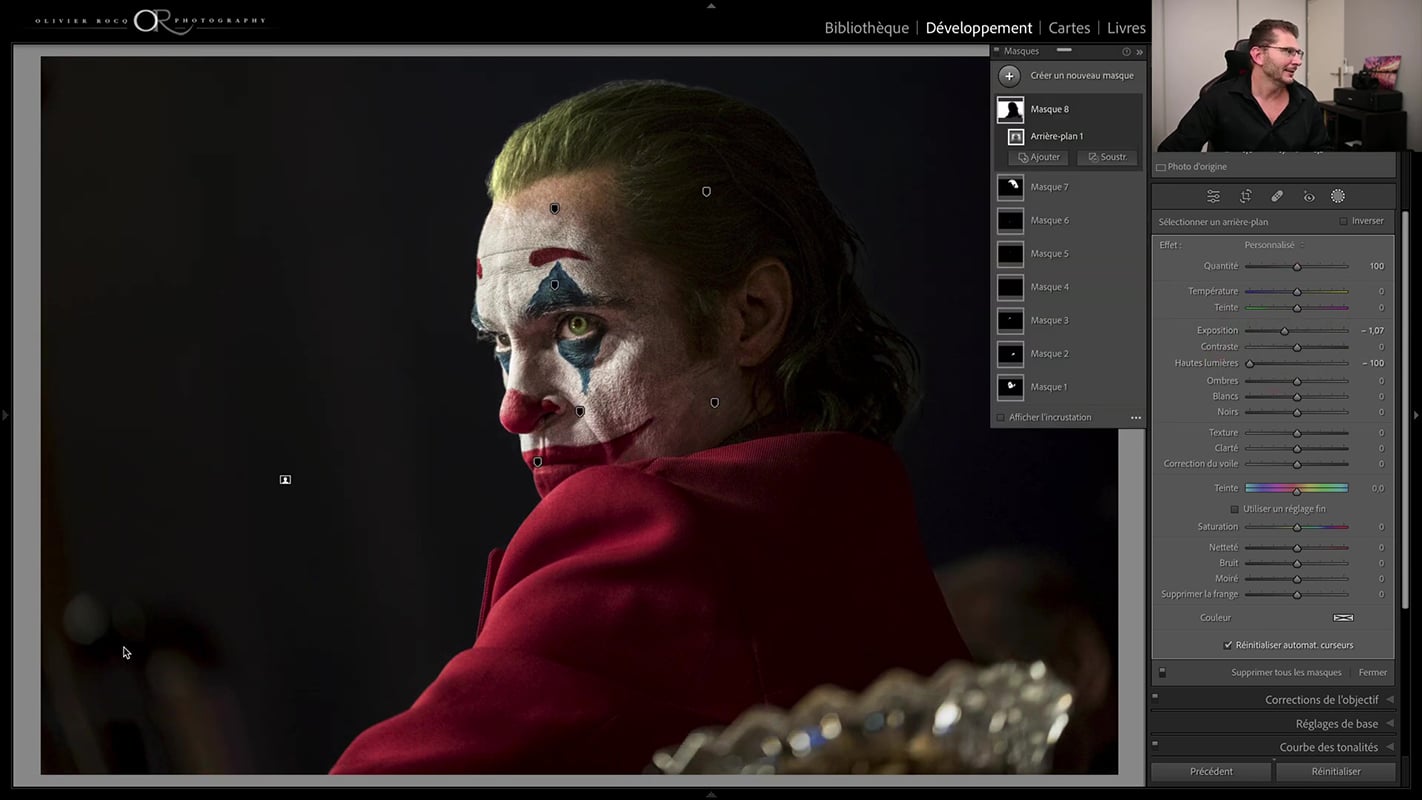
Task: Select the mask pin in the dark hair
Action: click(706, 191)
